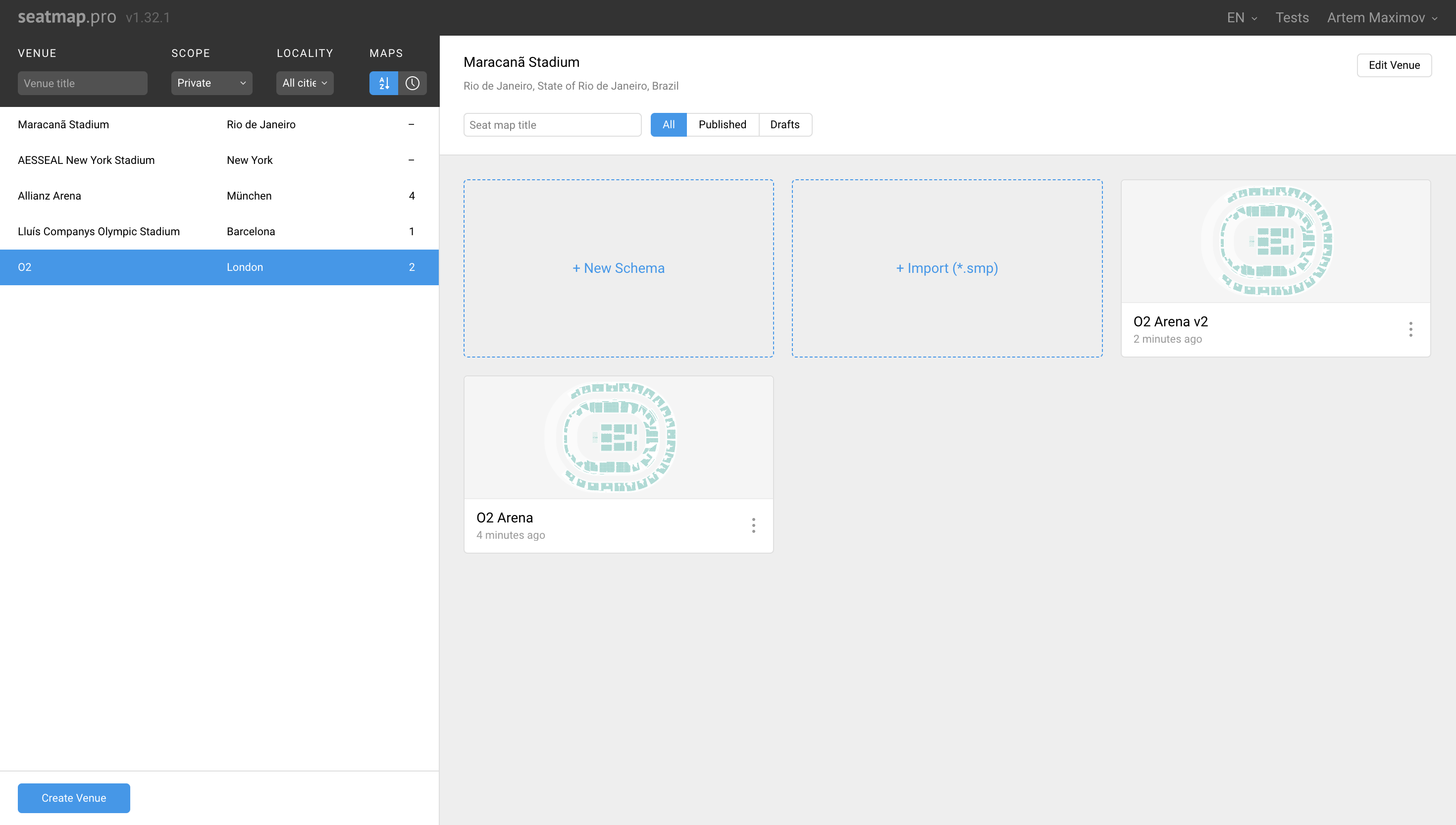Select the Published tab

[x=722, y=124]
